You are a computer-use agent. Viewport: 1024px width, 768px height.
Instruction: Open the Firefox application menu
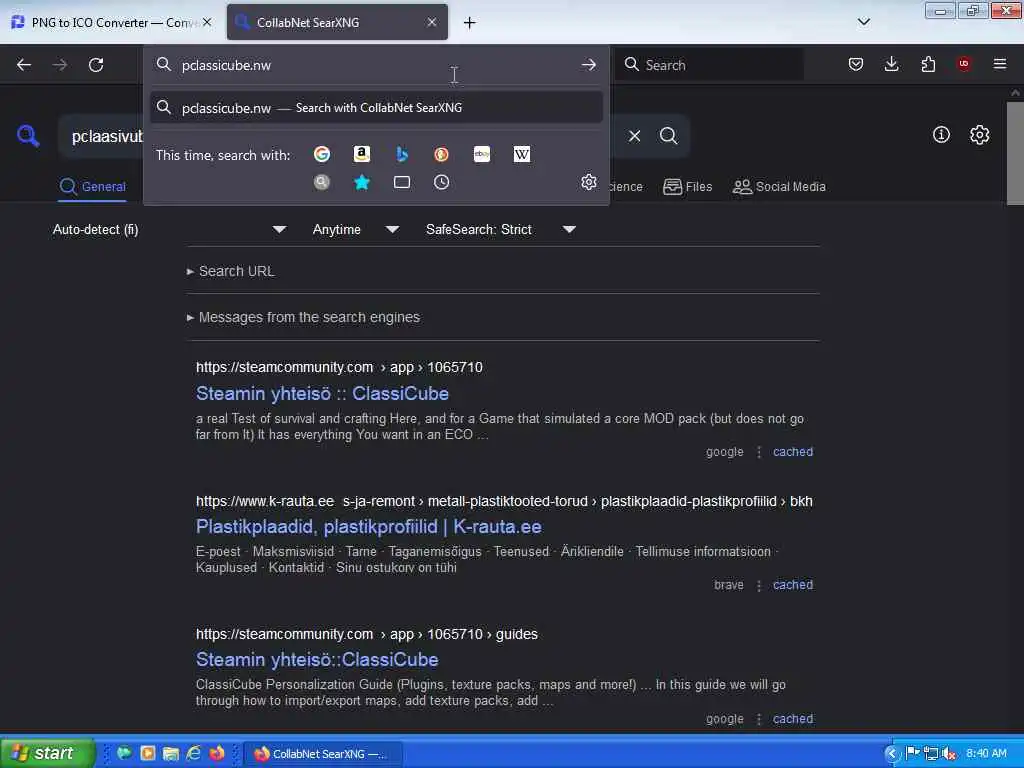(1000, 64)
